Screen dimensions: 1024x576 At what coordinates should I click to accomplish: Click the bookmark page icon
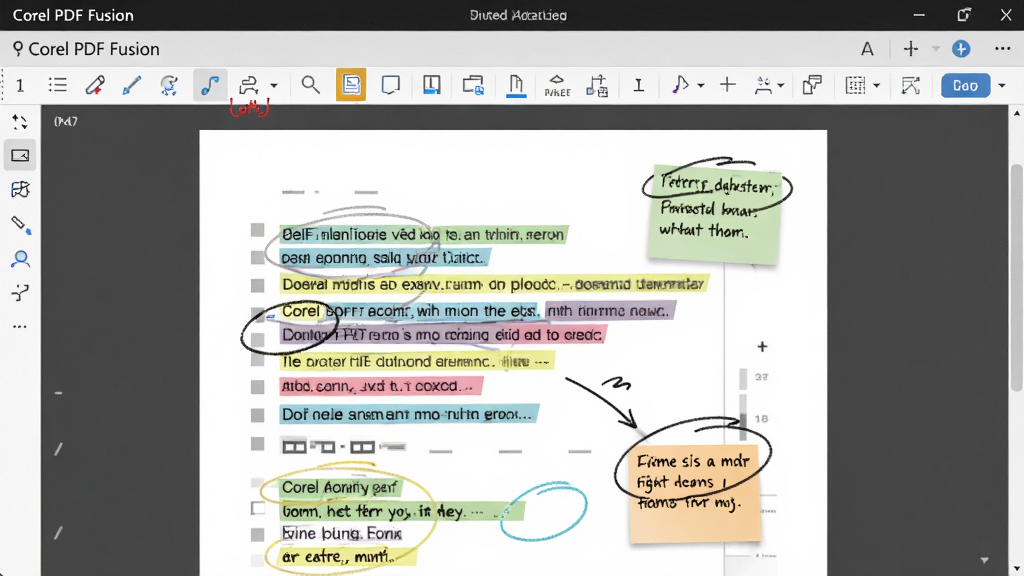tap(431, 85)
